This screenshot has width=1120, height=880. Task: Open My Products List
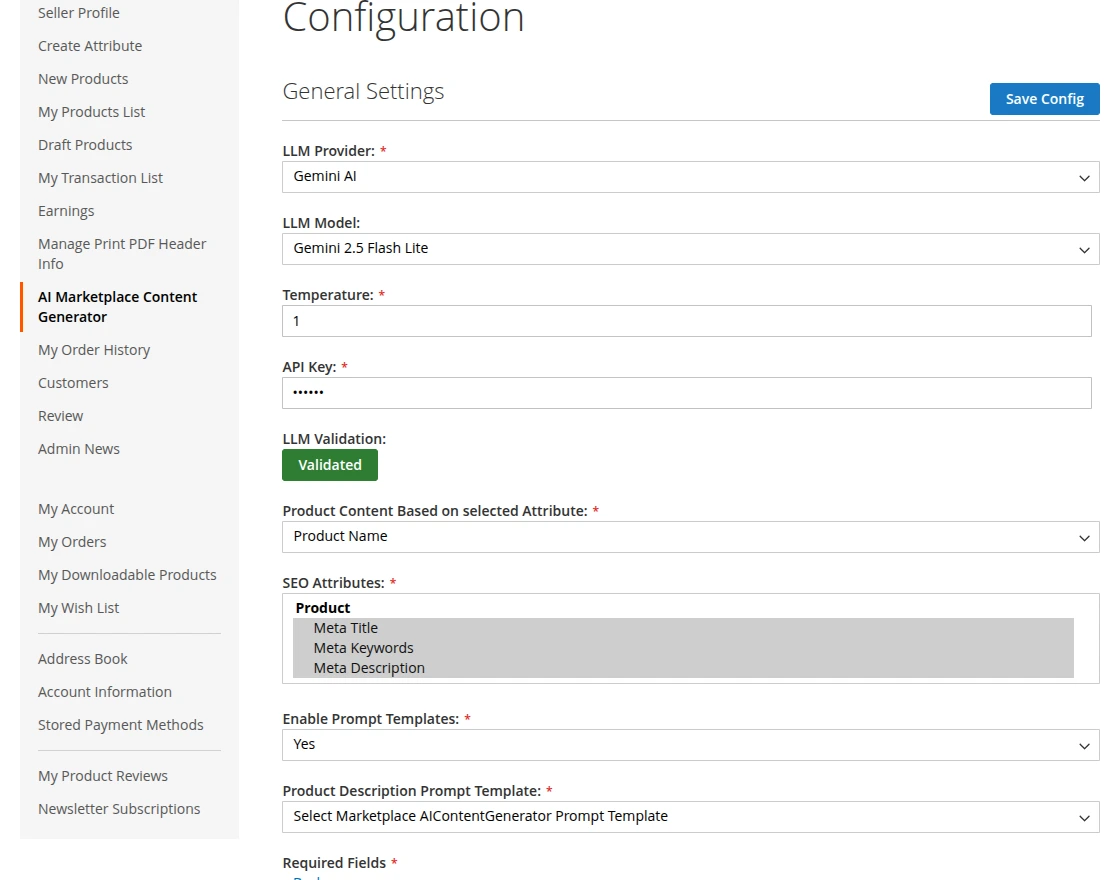tap(91, 112)
